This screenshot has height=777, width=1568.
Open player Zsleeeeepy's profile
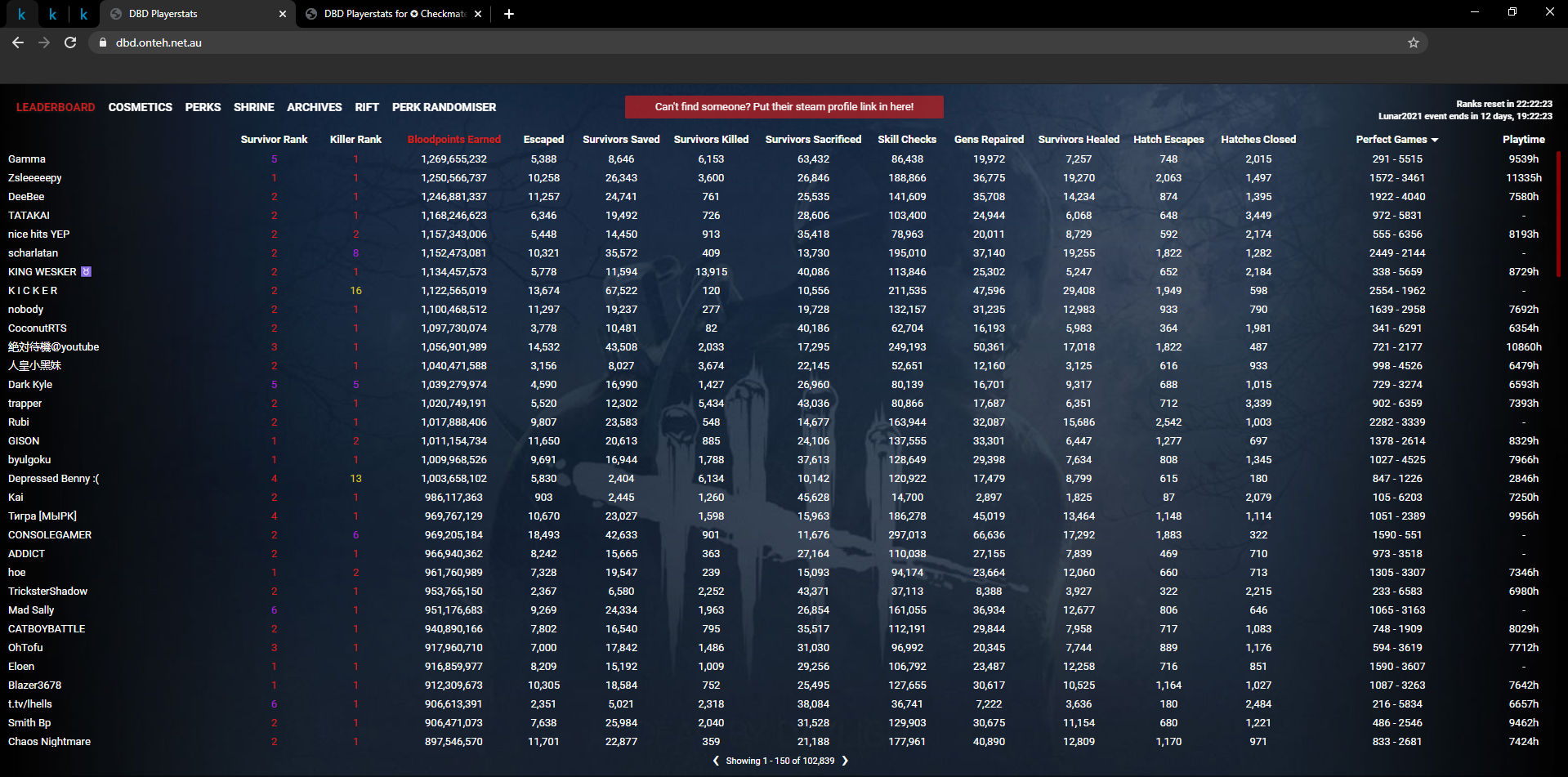[35, 178]
